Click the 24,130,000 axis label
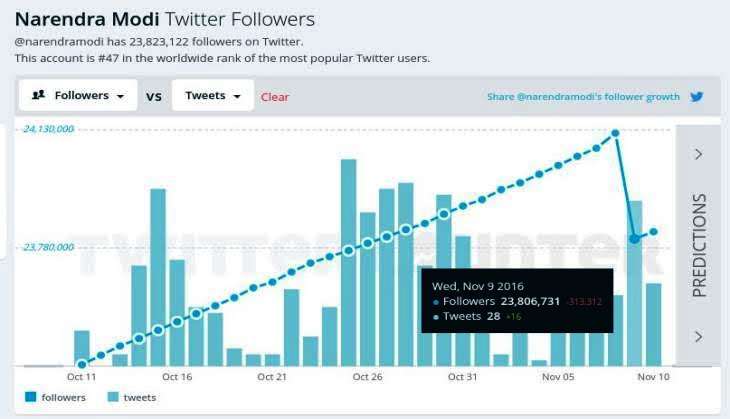 click(49, 129)
